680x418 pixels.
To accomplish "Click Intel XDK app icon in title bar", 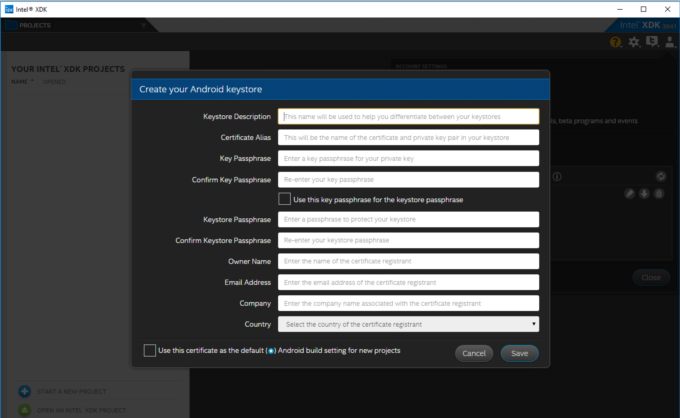I will click(x=9, y=9).
